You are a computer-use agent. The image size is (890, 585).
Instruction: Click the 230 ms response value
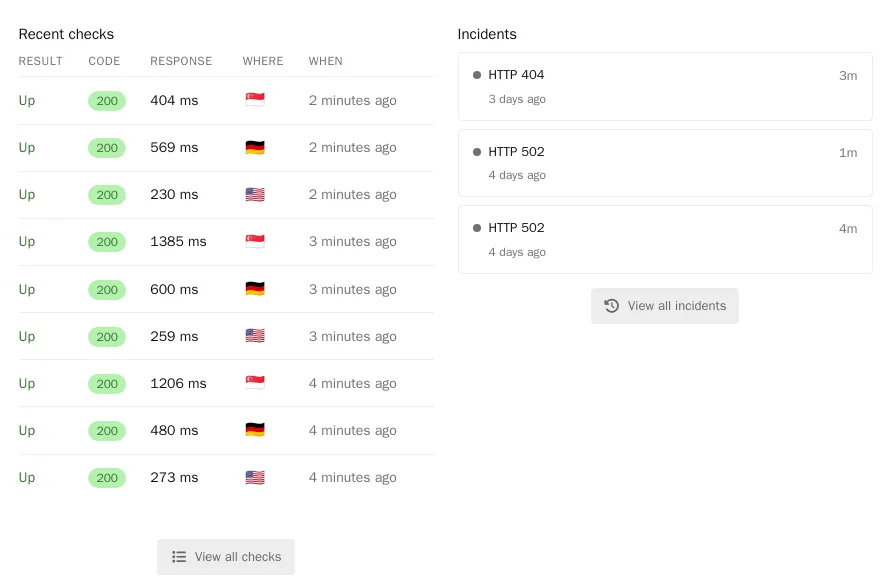point(174,195)
